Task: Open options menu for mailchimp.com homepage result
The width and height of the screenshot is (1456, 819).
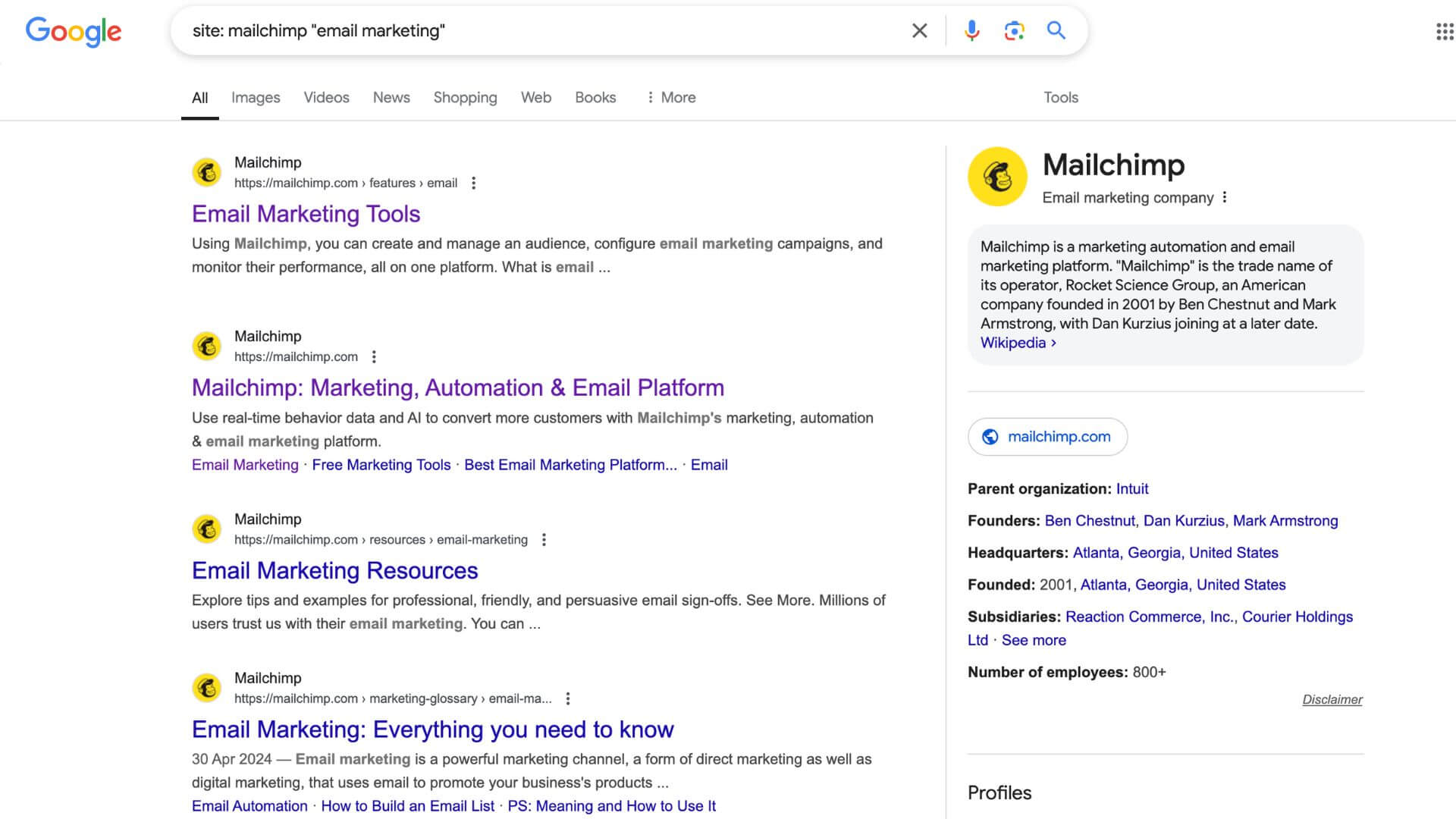Action: [374, 356]
